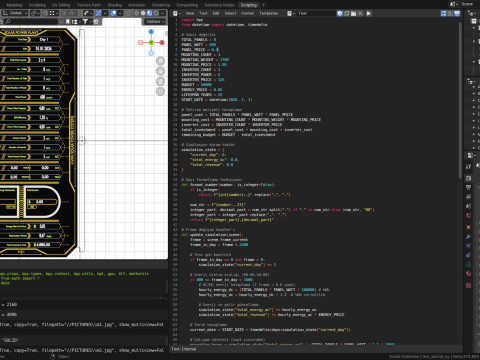Switch to the Geometry Nodes workspace tab
The image size is (480, 360).
(x=219, y=5)
